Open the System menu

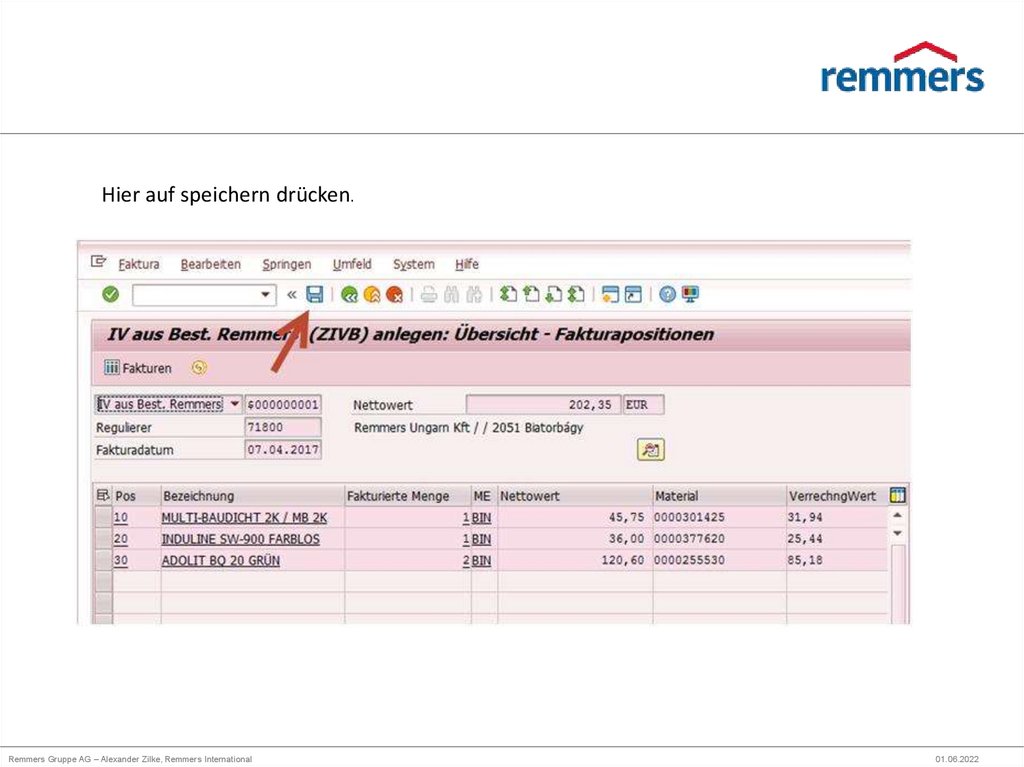click(413, 265)
